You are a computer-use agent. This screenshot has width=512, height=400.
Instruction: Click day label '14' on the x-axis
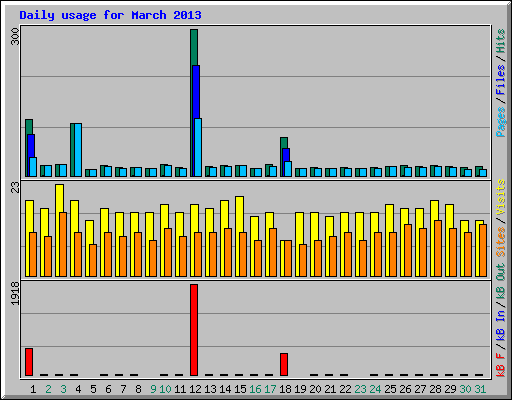(225, 389)
